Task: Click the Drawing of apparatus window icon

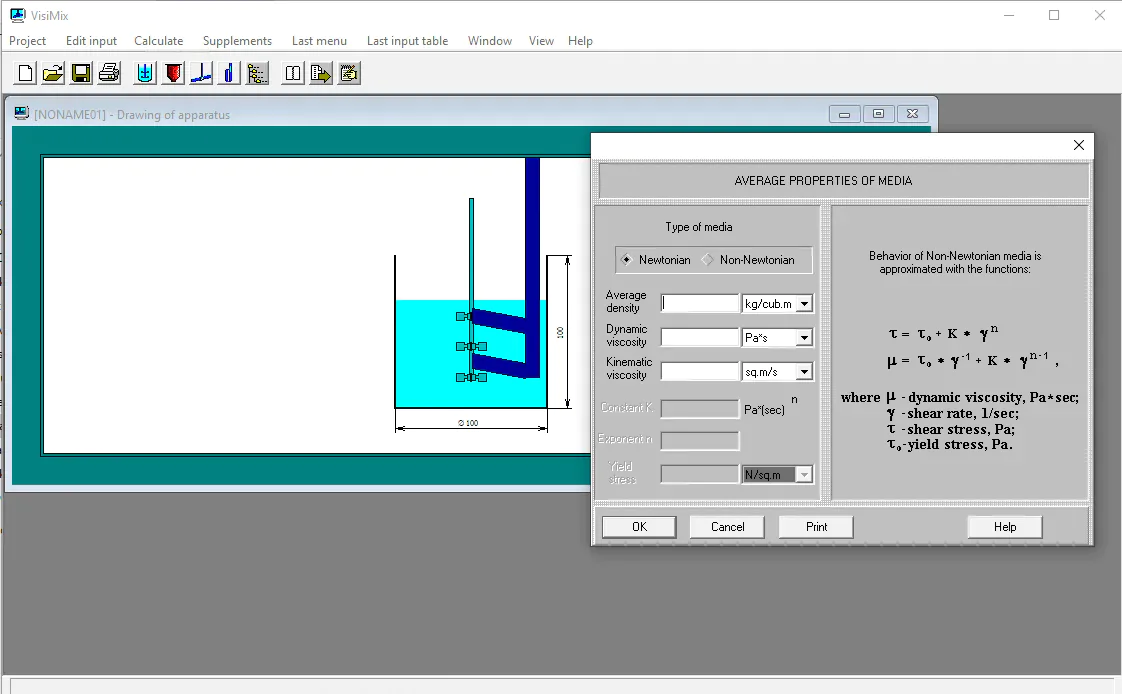Action: 21,114
